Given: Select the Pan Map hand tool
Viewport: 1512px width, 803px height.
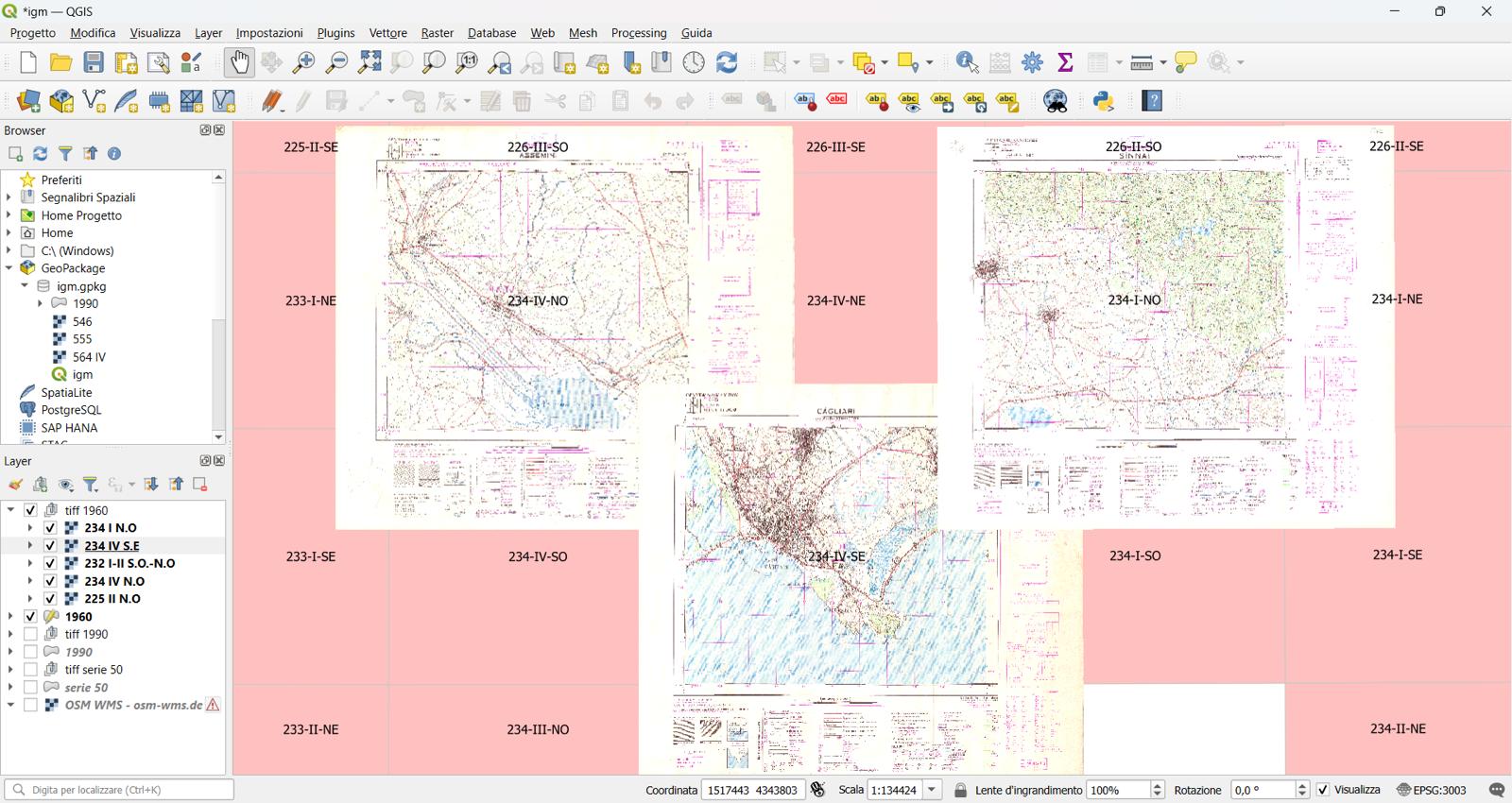Looking at the screenshot, I should pos(240,62).
